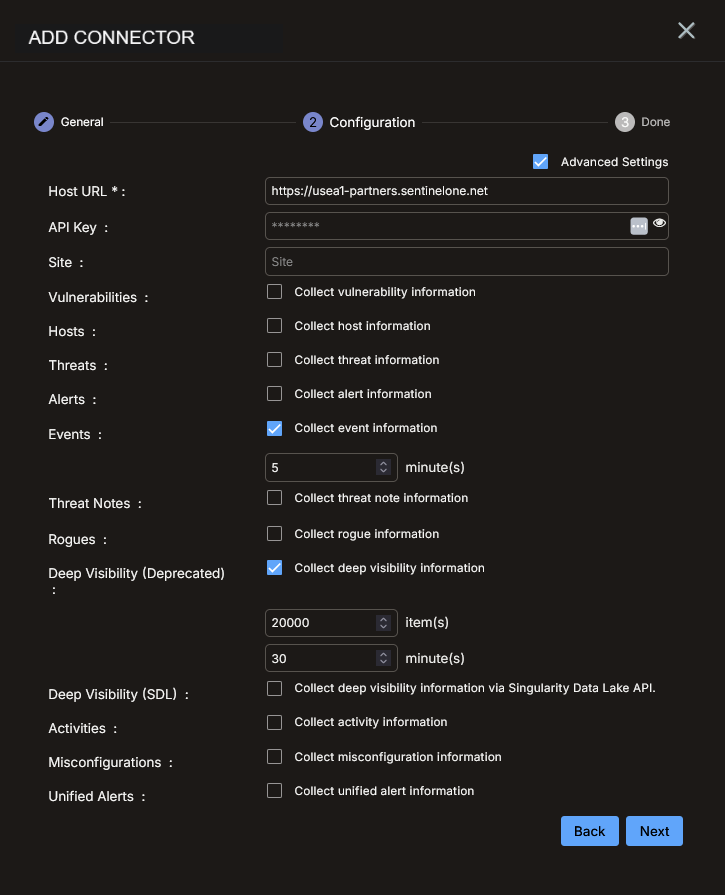Click the Next button

(x=654, y=831)
